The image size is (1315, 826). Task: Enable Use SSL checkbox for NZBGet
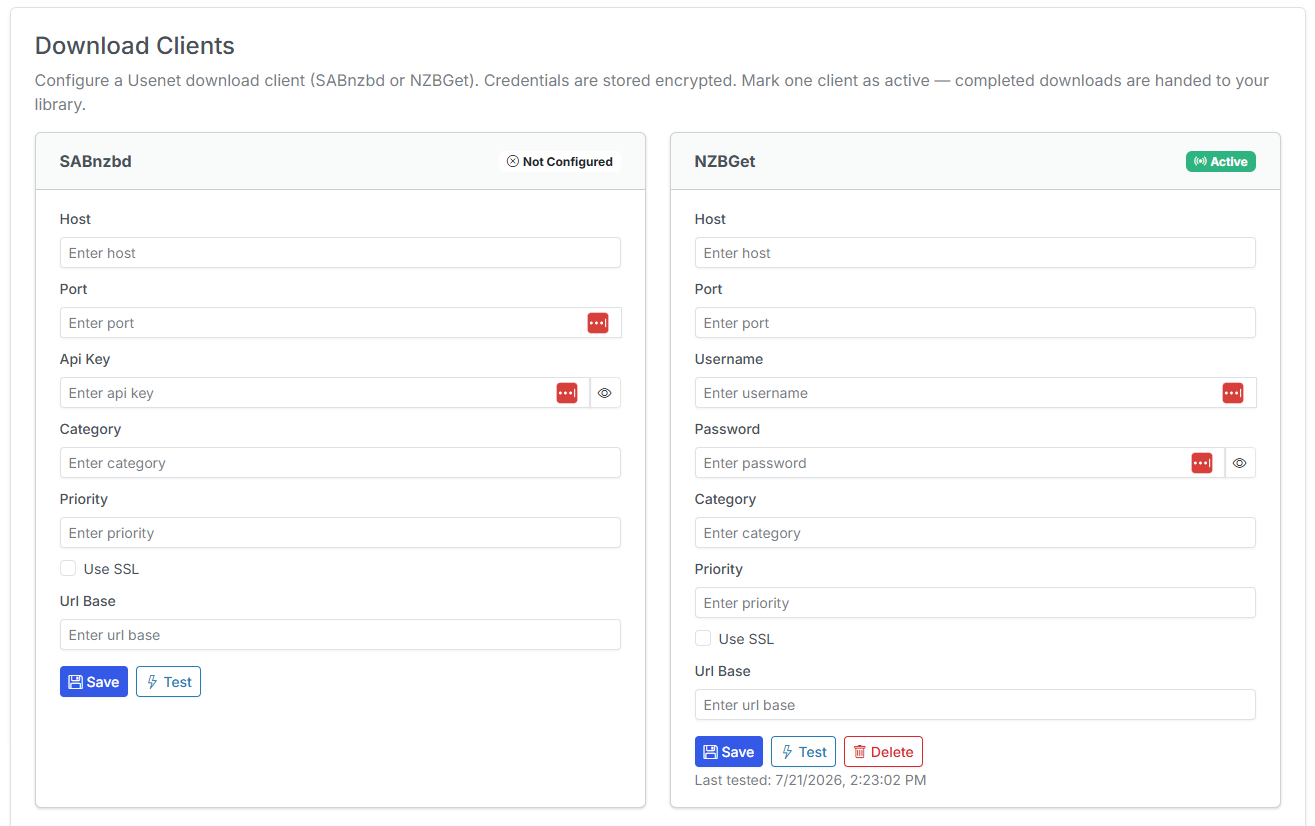[703, 638]
